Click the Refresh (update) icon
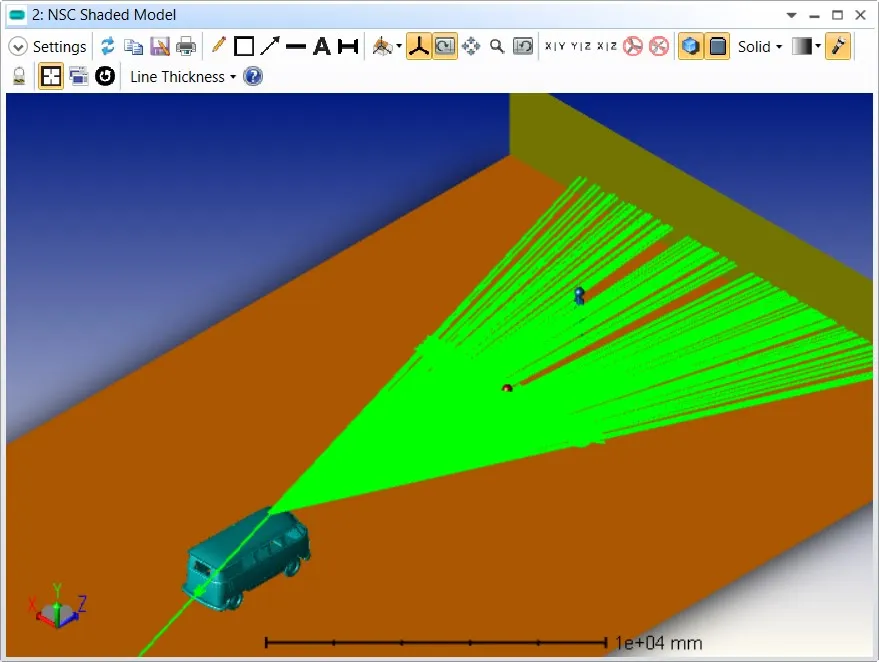The height and width of the screenshot is (662, 879). click(x=108, y=47)
